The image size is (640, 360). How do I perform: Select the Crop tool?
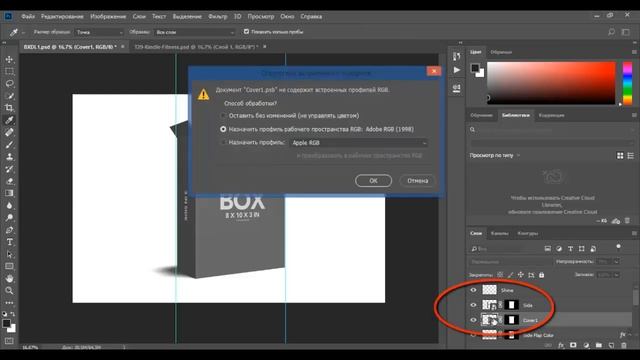9,108
